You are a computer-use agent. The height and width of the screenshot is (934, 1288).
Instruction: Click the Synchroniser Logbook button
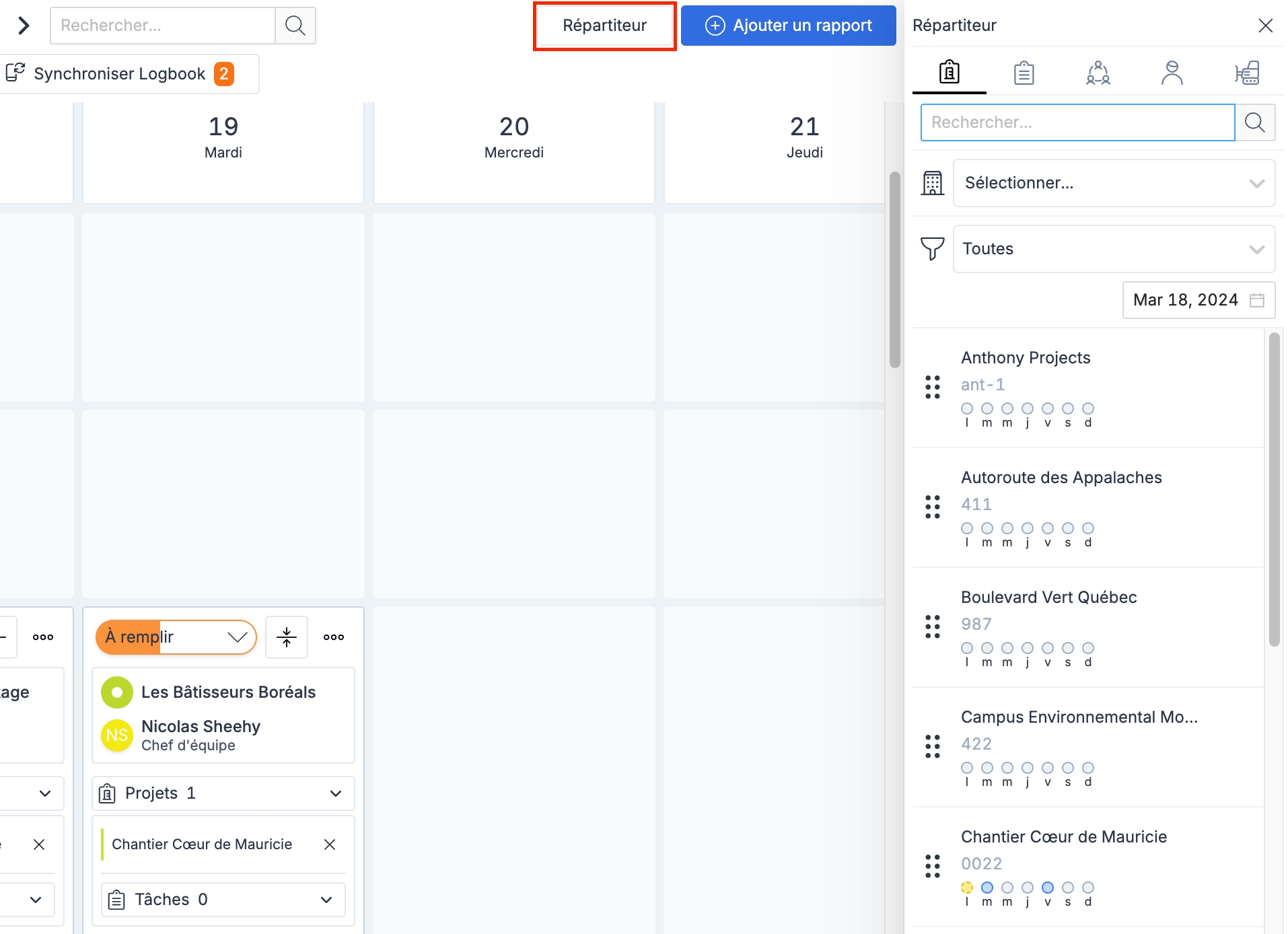(121, 74)
